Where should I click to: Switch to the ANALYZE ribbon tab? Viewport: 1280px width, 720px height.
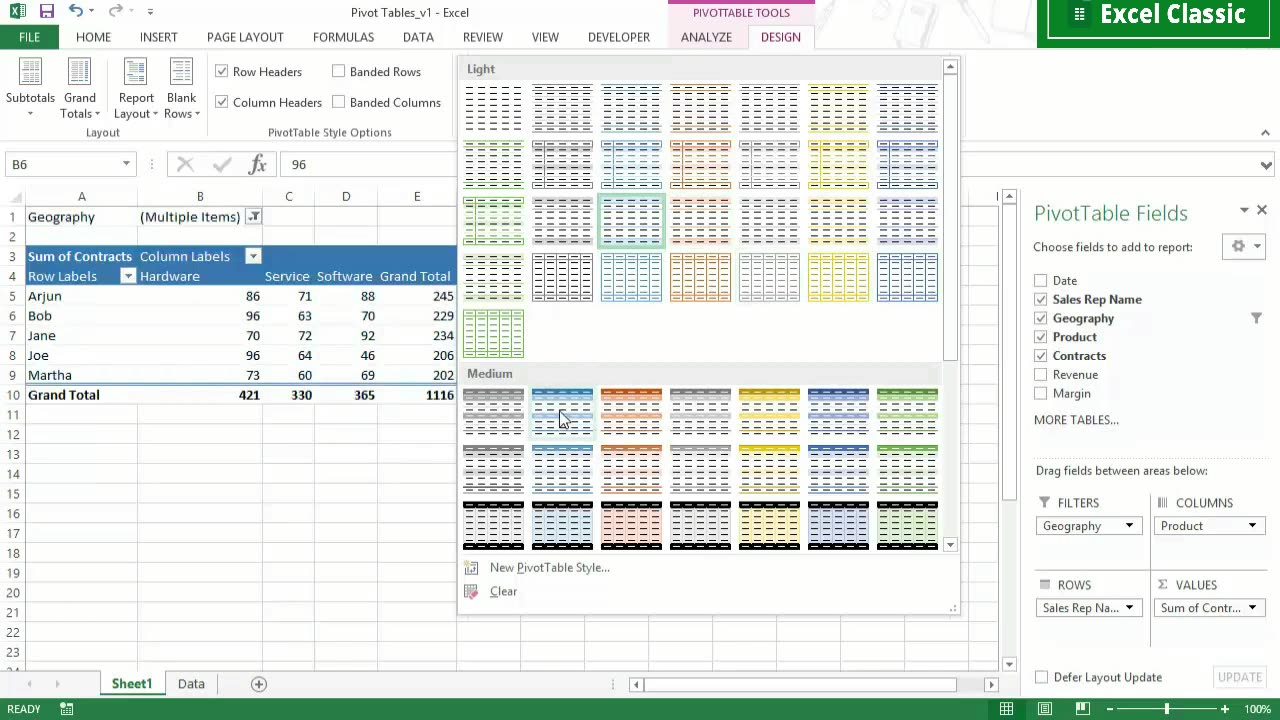coord(706,37)
